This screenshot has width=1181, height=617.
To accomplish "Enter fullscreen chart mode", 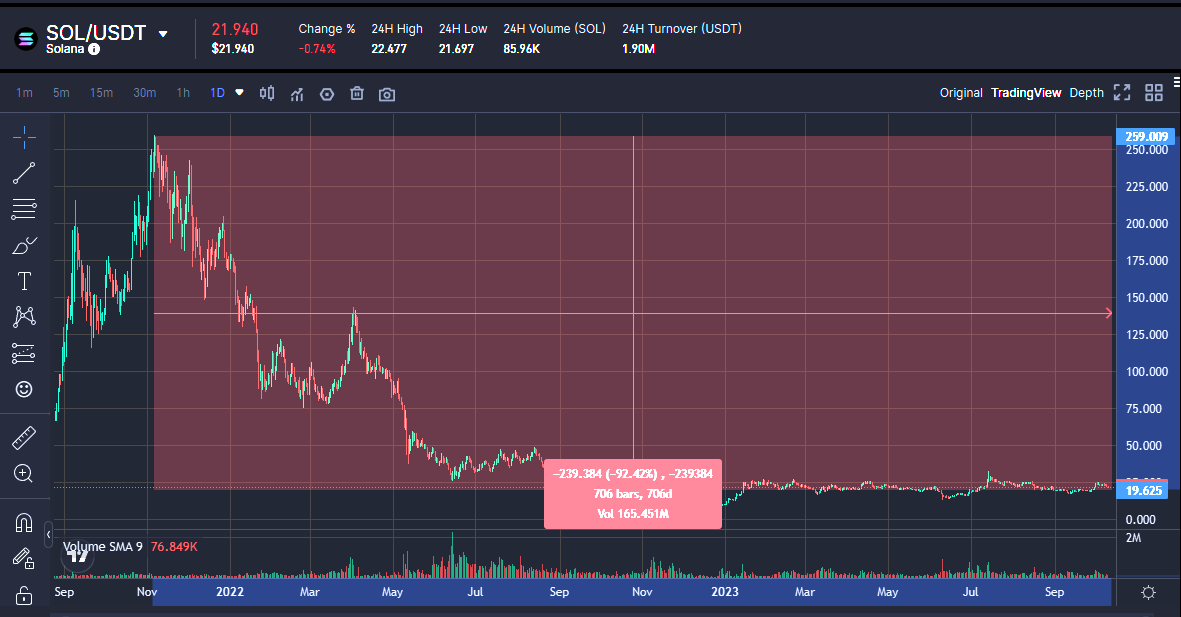I will [1122, 93].
